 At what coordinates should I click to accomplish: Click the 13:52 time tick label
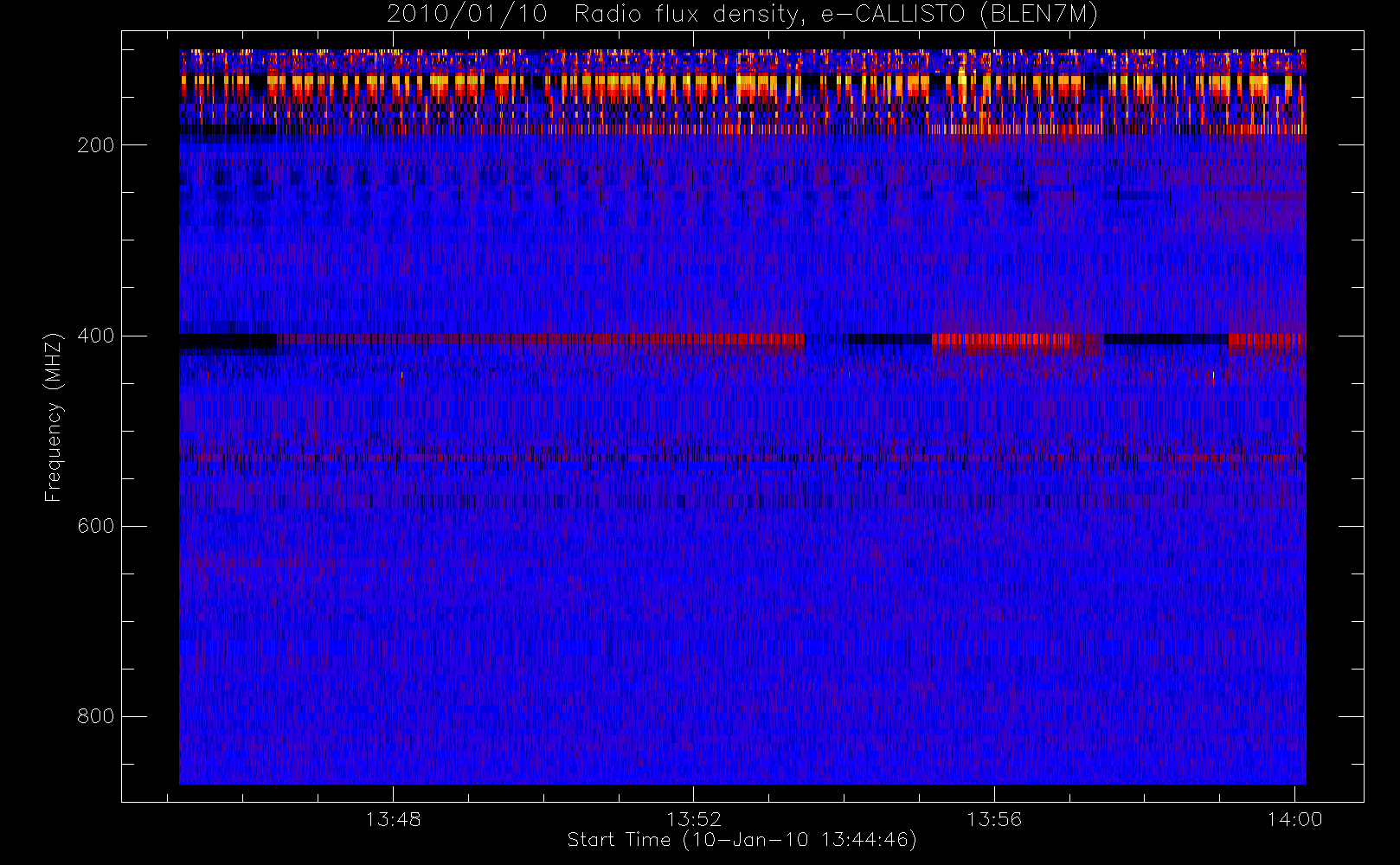pyautogui.click(x=694, y=819)
